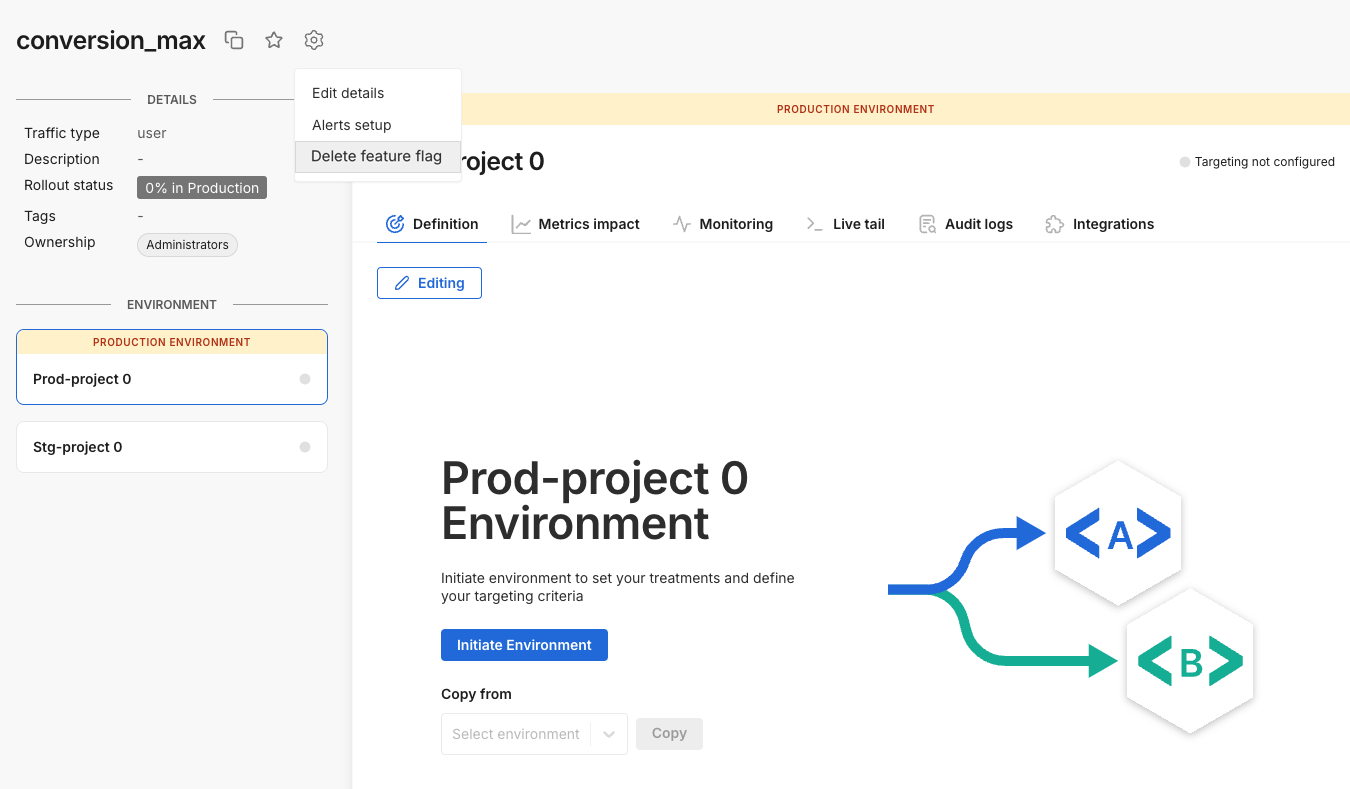Select Edit details from the menu
The height and width of the screenshot is (789, 1350).
(x=348, y=93)
